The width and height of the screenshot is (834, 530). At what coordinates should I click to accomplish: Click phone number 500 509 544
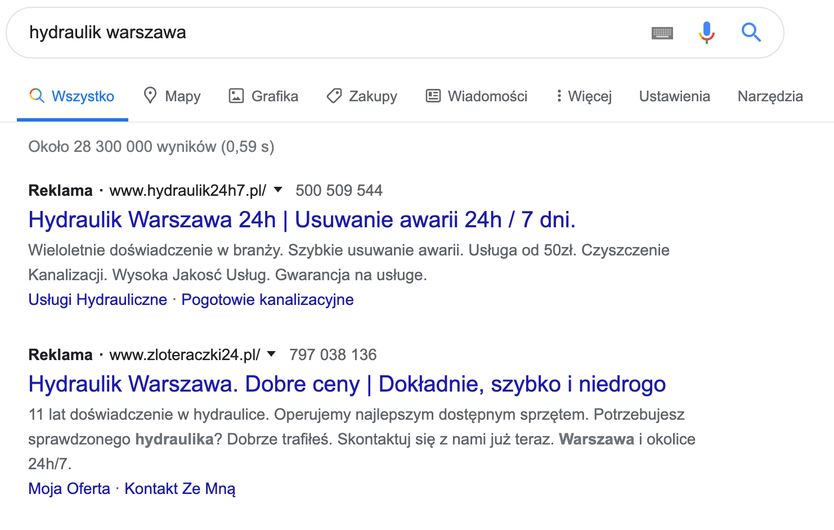pyautogui.click(x=339, y=191)
